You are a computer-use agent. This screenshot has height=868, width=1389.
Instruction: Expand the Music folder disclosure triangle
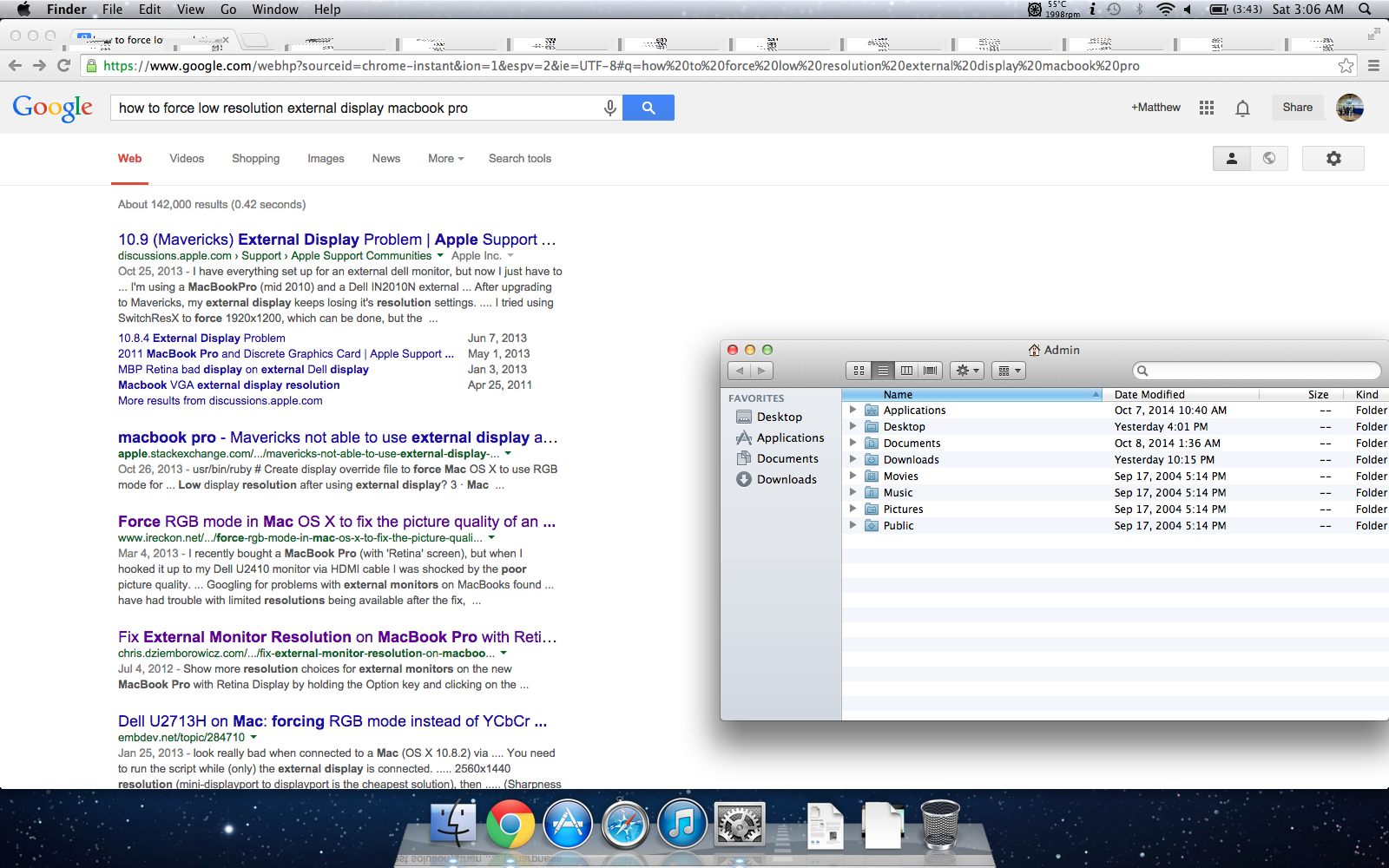coord(852,492)
